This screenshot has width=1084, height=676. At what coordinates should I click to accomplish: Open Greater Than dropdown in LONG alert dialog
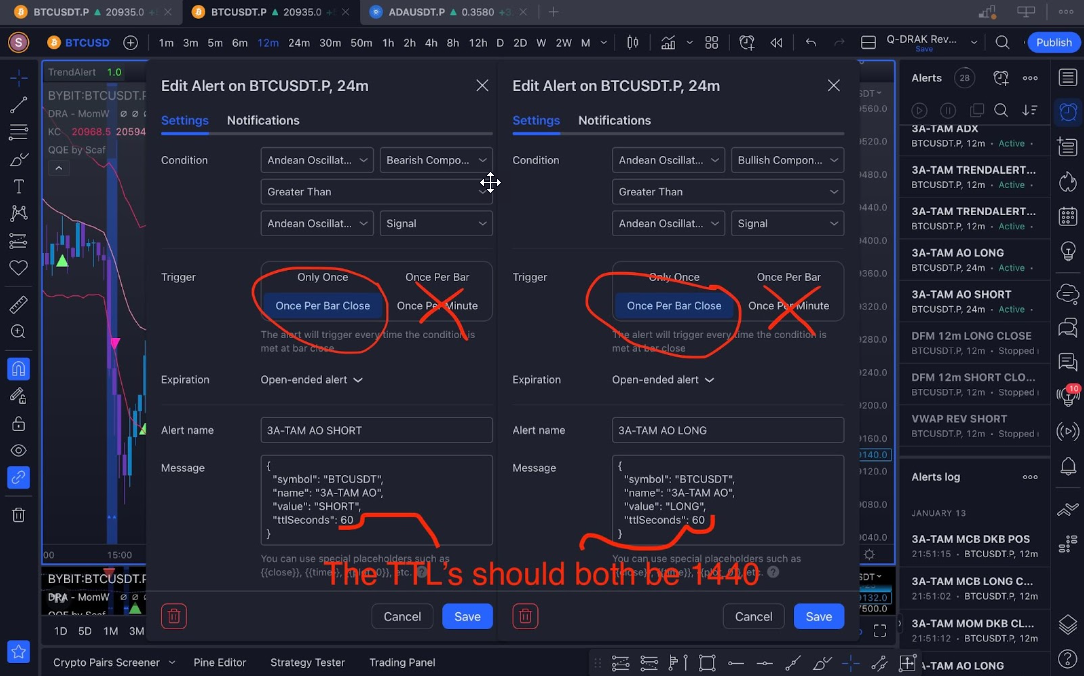[728, 192]
